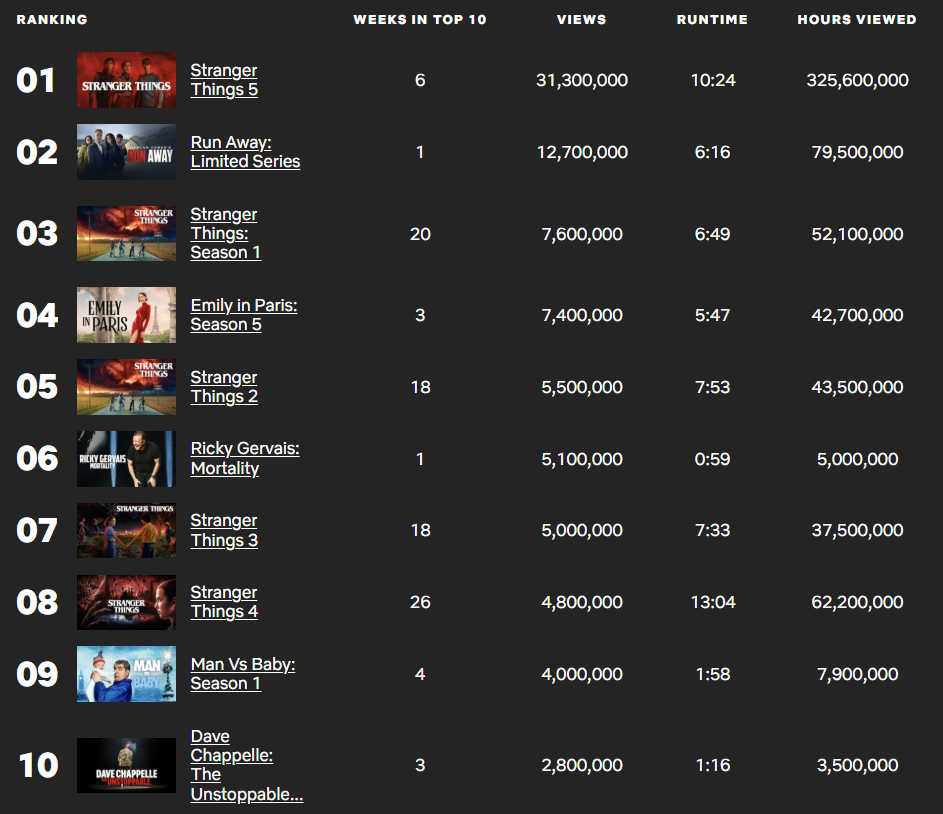Select the rank number 10
The width and height of the screenshot is (943, 814).
coord(38,765)
